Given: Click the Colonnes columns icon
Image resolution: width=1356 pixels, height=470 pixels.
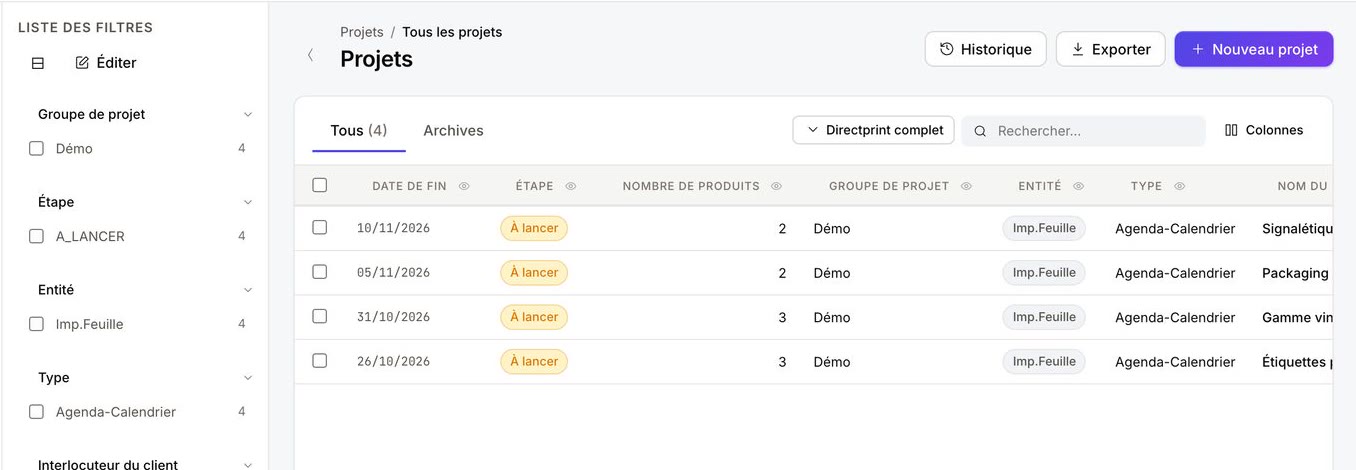Looking at the screenshot, I should [1231, 130].
